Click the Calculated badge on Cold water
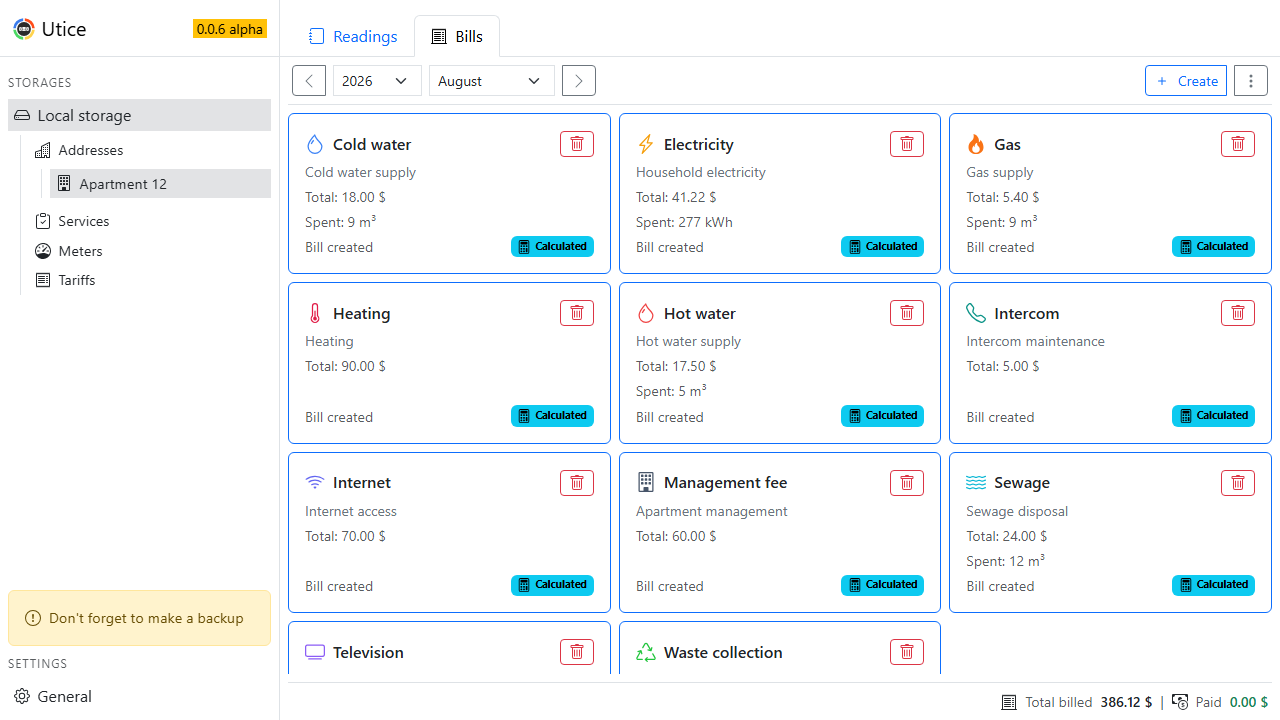Screen dimensions: 1280x720 coord(552,246)
